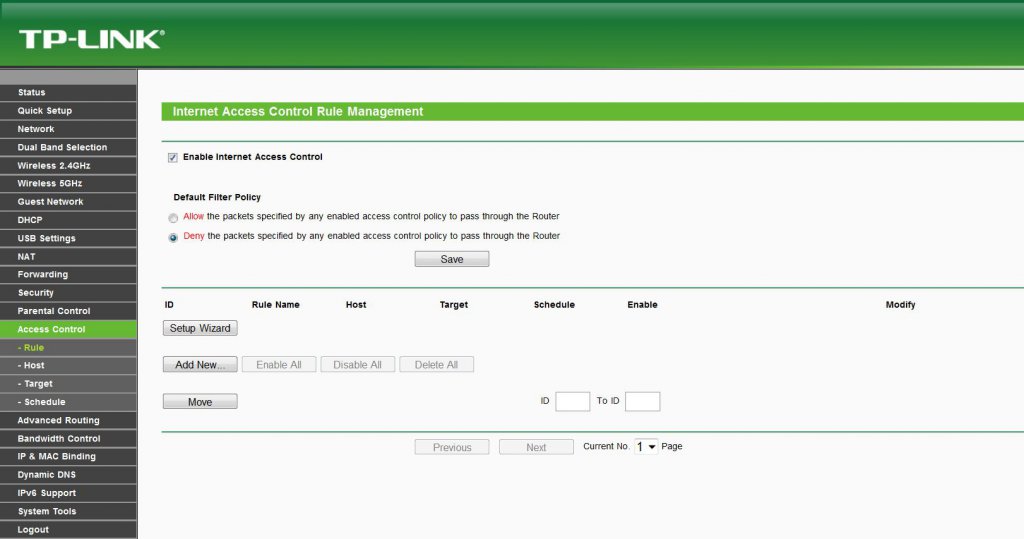Click Internet Access Control Rule Management heading
Viewport: 1024px width, 539px height.
298,112
